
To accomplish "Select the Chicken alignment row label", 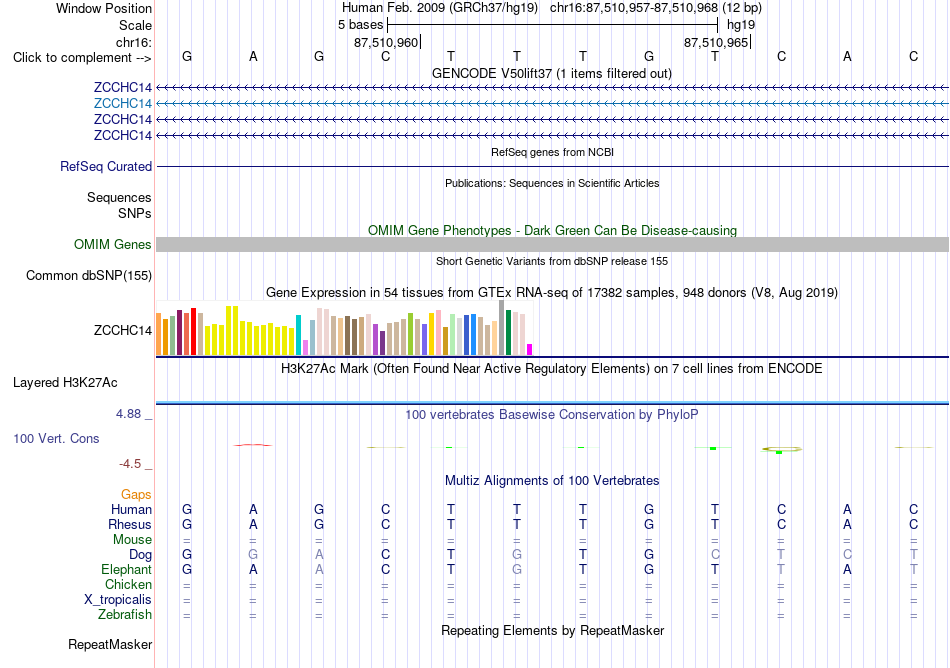I will click(128, 584).
